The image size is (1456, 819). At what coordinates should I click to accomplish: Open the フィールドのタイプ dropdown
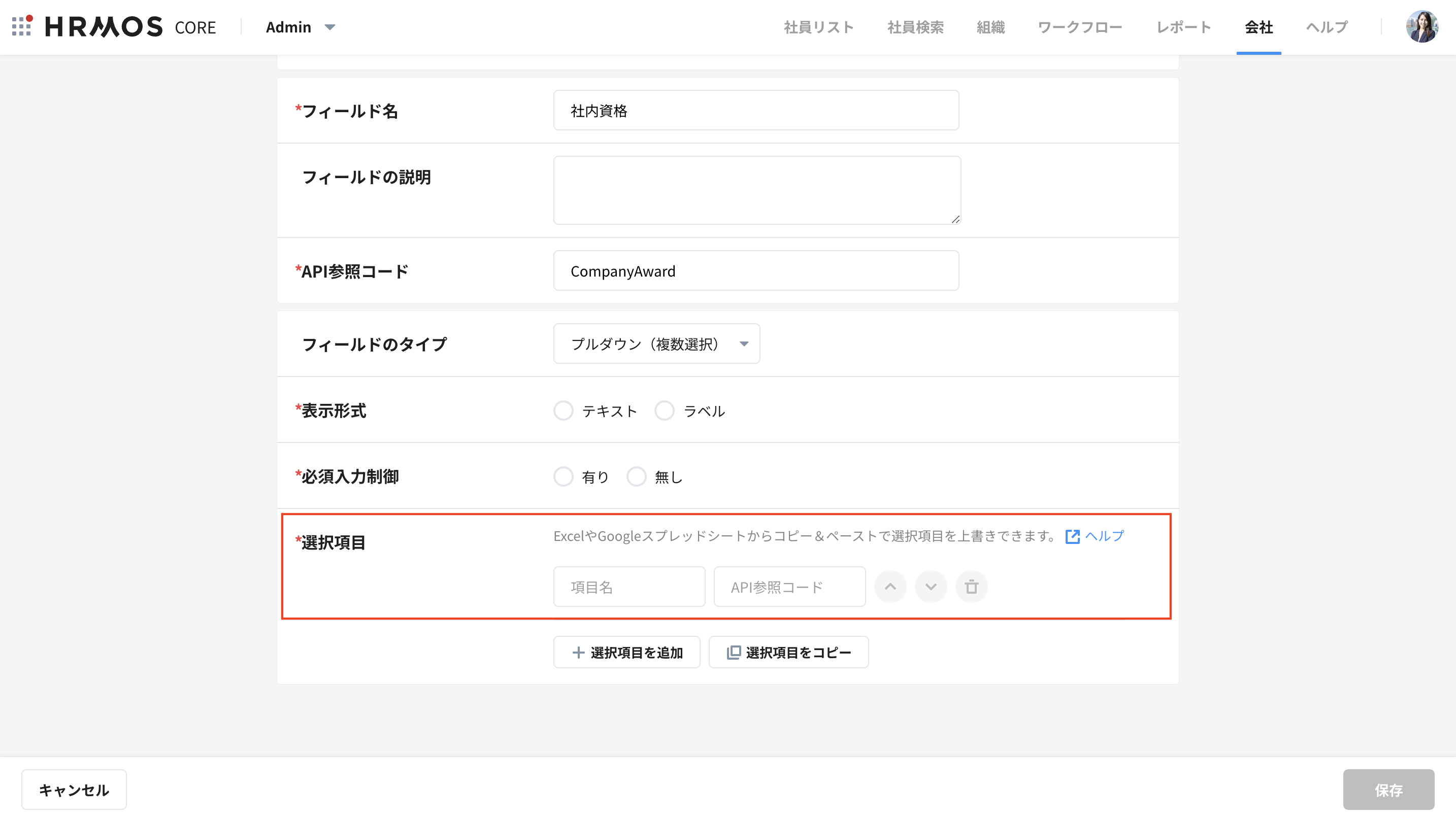pyautogui.click(x=656, y=344)
